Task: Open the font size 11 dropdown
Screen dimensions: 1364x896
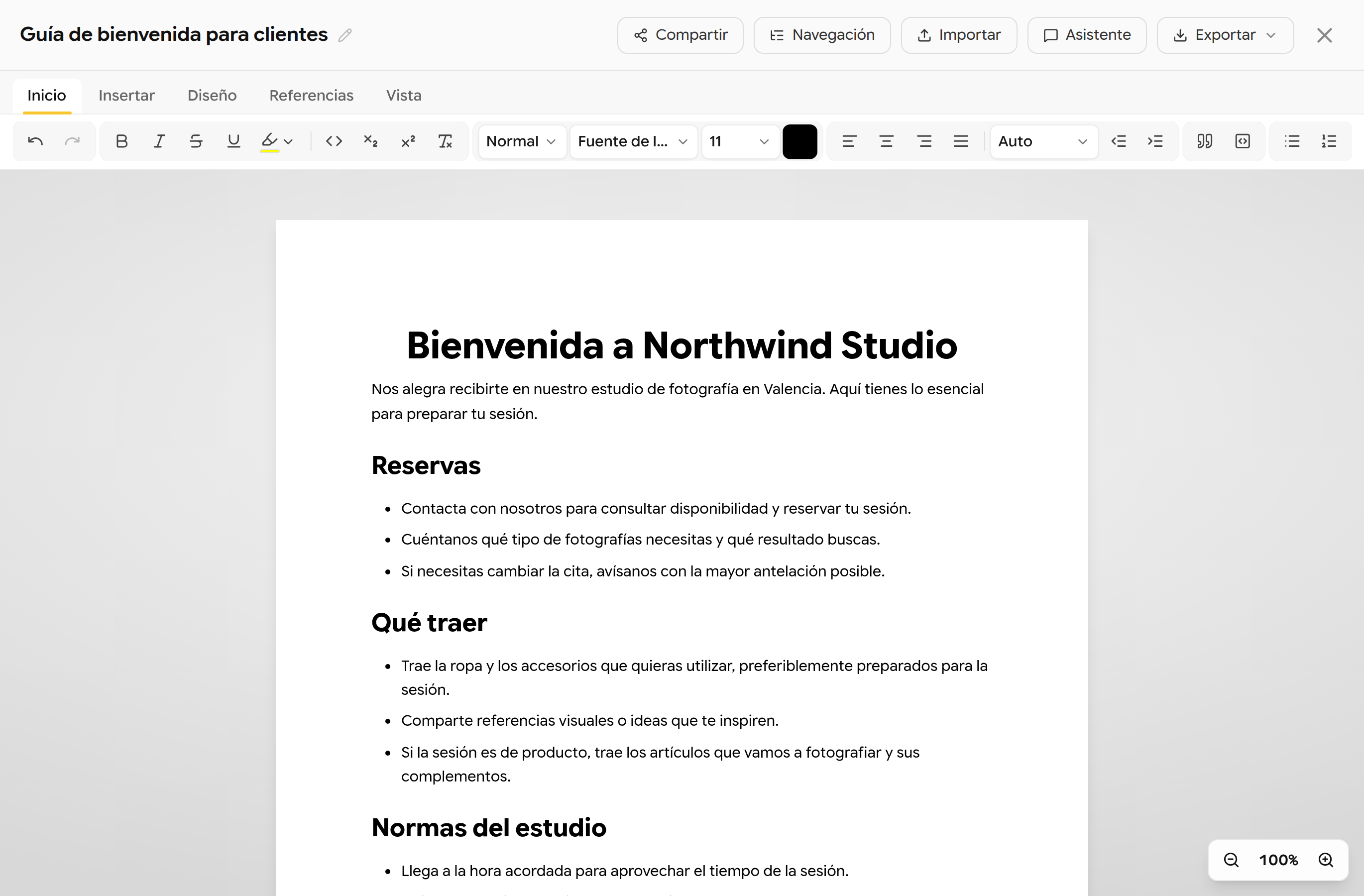Action: [x=740, y=141]
